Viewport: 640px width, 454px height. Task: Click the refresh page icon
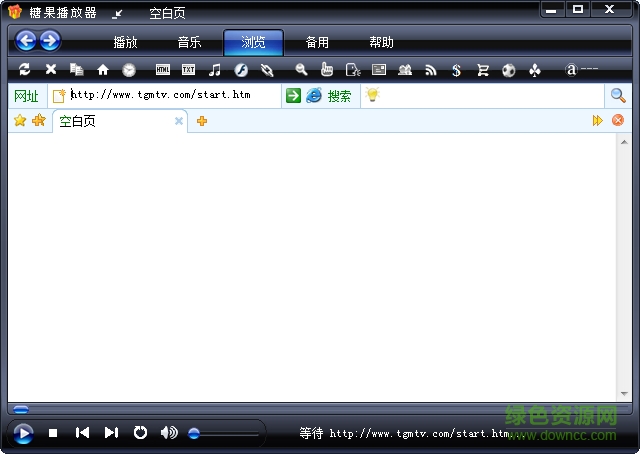[24, 70]
